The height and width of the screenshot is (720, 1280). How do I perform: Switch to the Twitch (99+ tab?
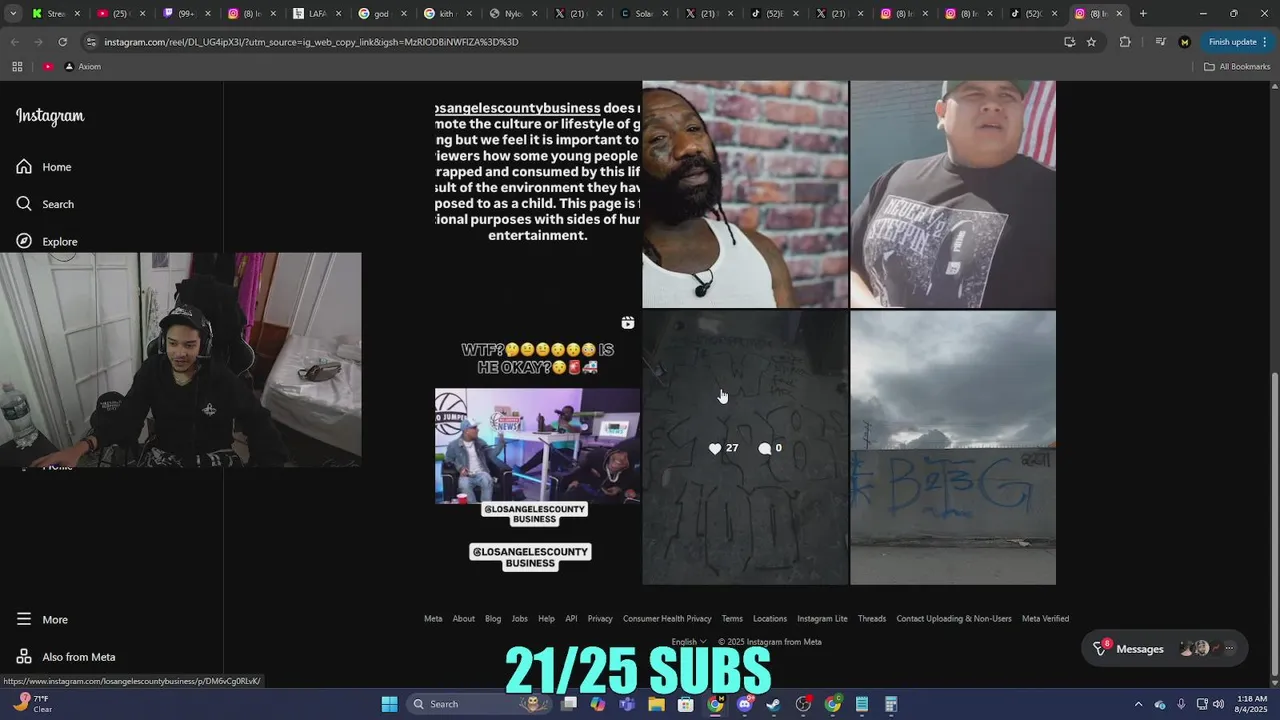point(185,14)
